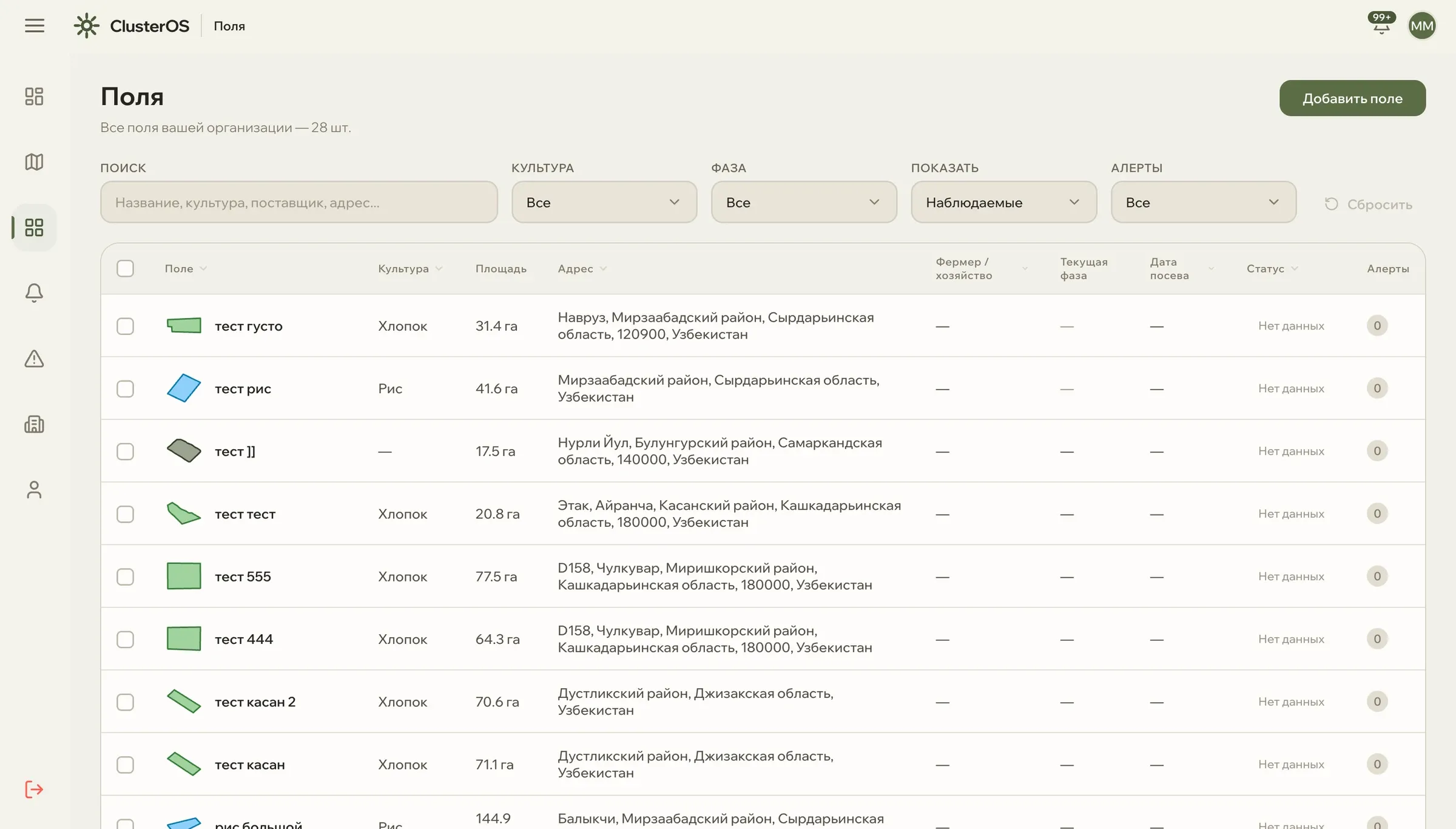Open the Показать dropdown set to Наблюдаемые
The image size is (1456, 829).
click(1004, 202)
